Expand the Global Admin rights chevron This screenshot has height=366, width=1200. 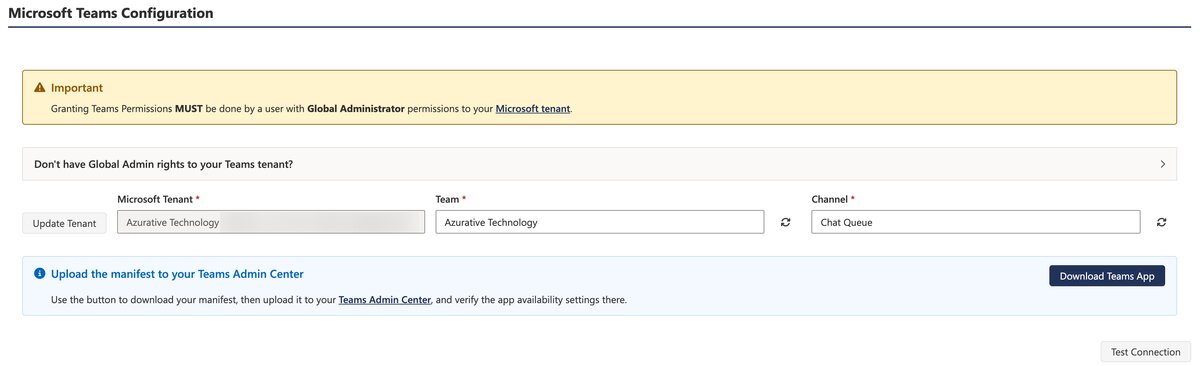tap(1162, 164)
